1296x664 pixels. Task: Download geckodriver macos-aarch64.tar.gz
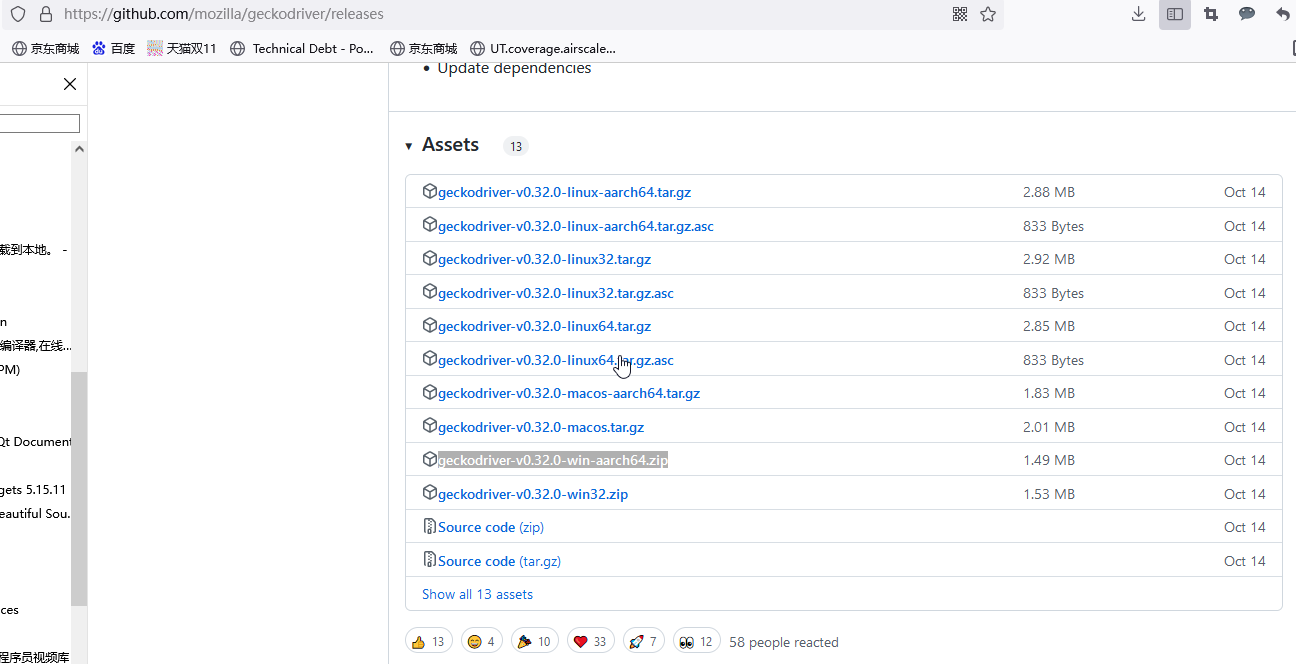click(569, 393)
